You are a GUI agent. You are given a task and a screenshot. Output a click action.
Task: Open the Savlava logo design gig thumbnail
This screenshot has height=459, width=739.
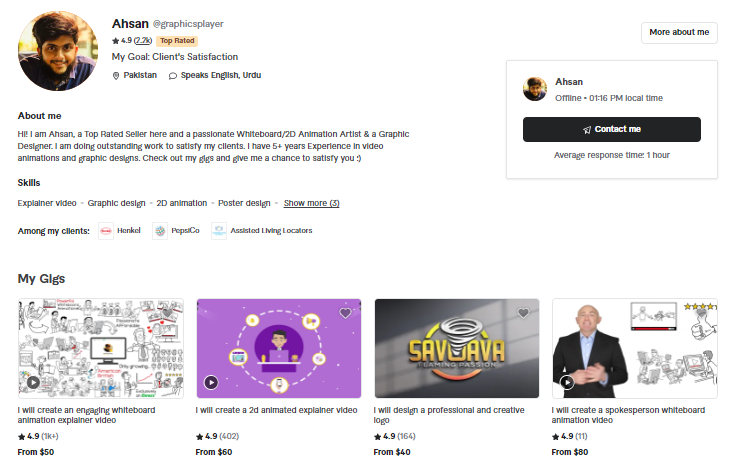(457, 348)
